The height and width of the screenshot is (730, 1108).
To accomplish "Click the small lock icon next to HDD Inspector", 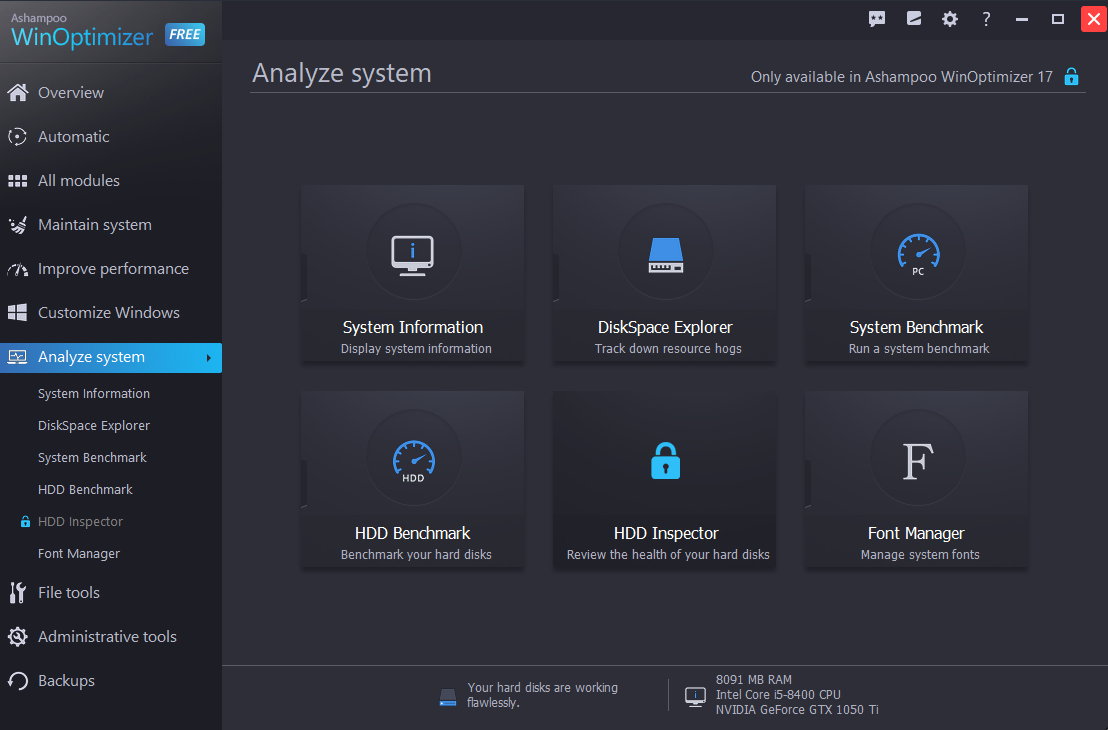I will [25, 522].
